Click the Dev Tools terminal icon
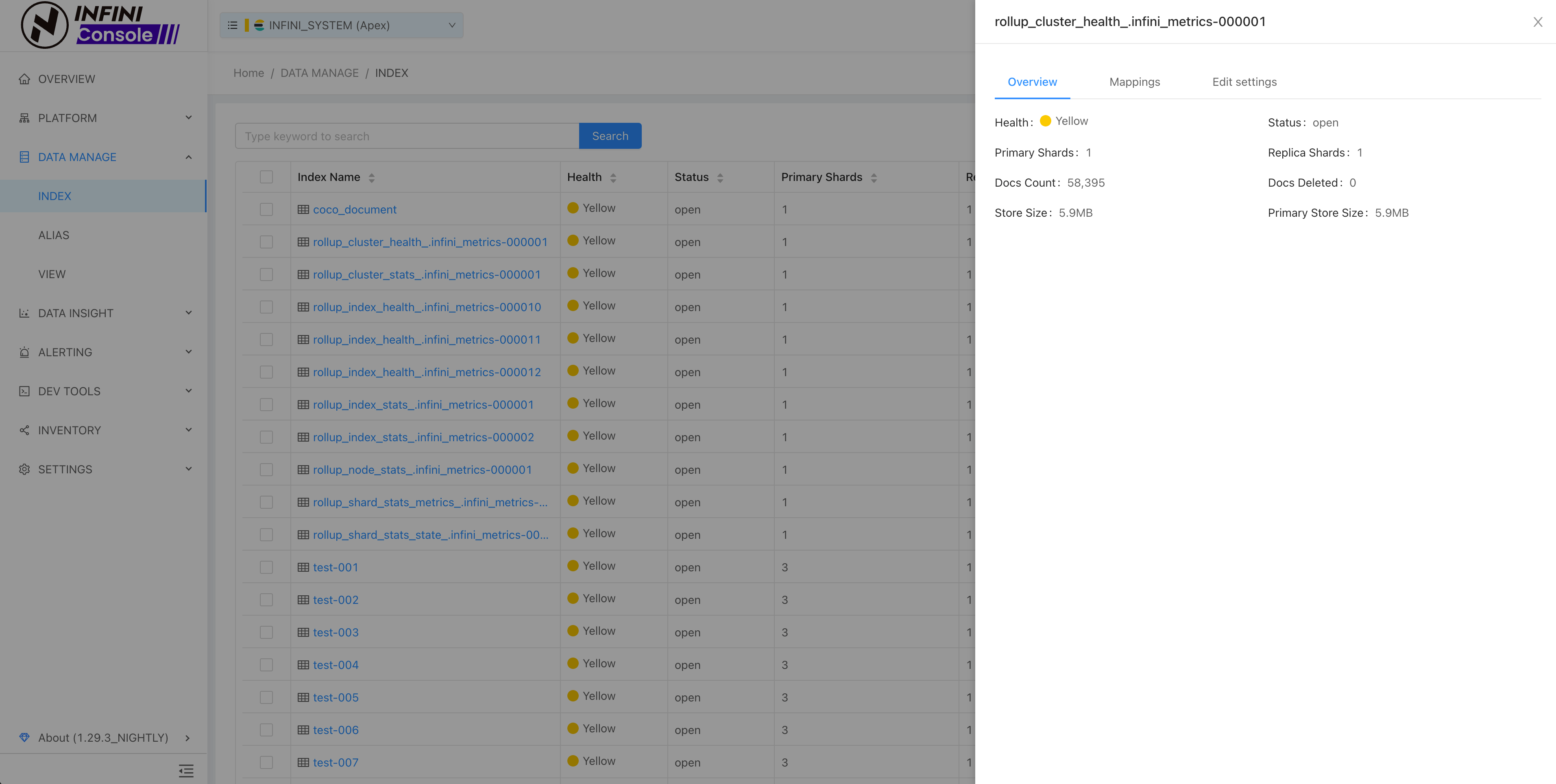Viewport: 1556px width, 784px height. (x=24, y=392)
